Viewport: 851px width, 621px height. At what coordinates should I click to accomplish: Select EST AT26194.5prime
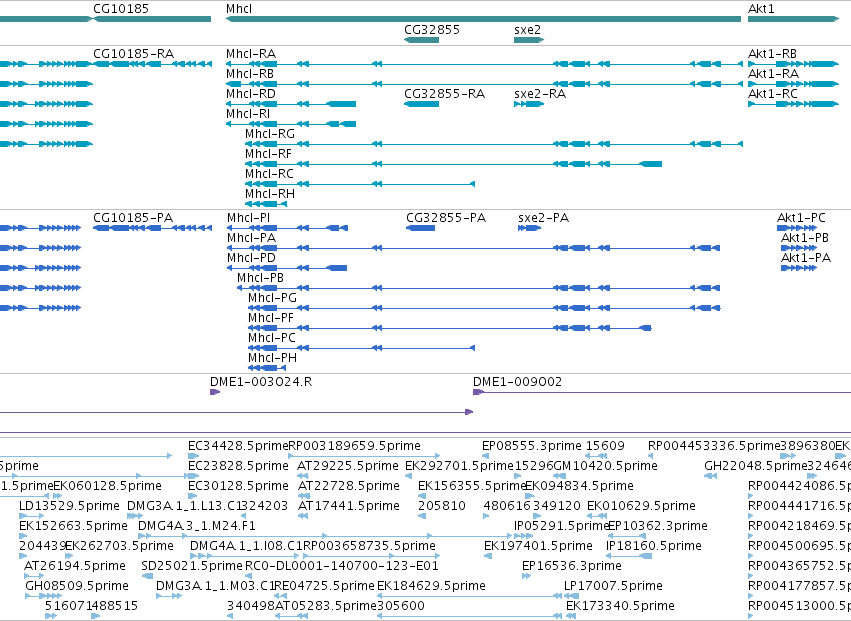34,576
